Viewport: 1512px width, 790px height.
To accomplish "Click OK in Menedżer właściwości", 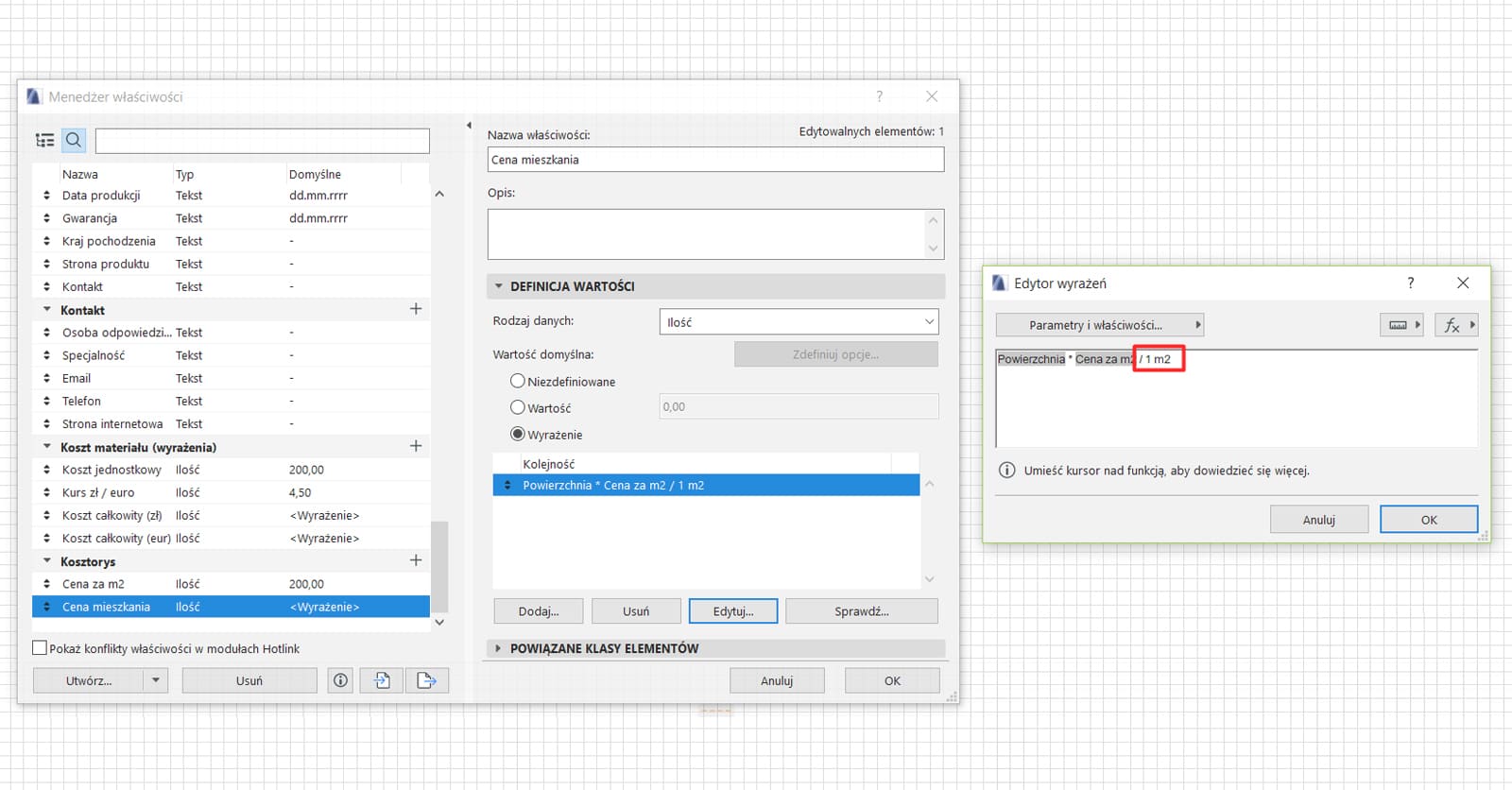I will point(892,680).
